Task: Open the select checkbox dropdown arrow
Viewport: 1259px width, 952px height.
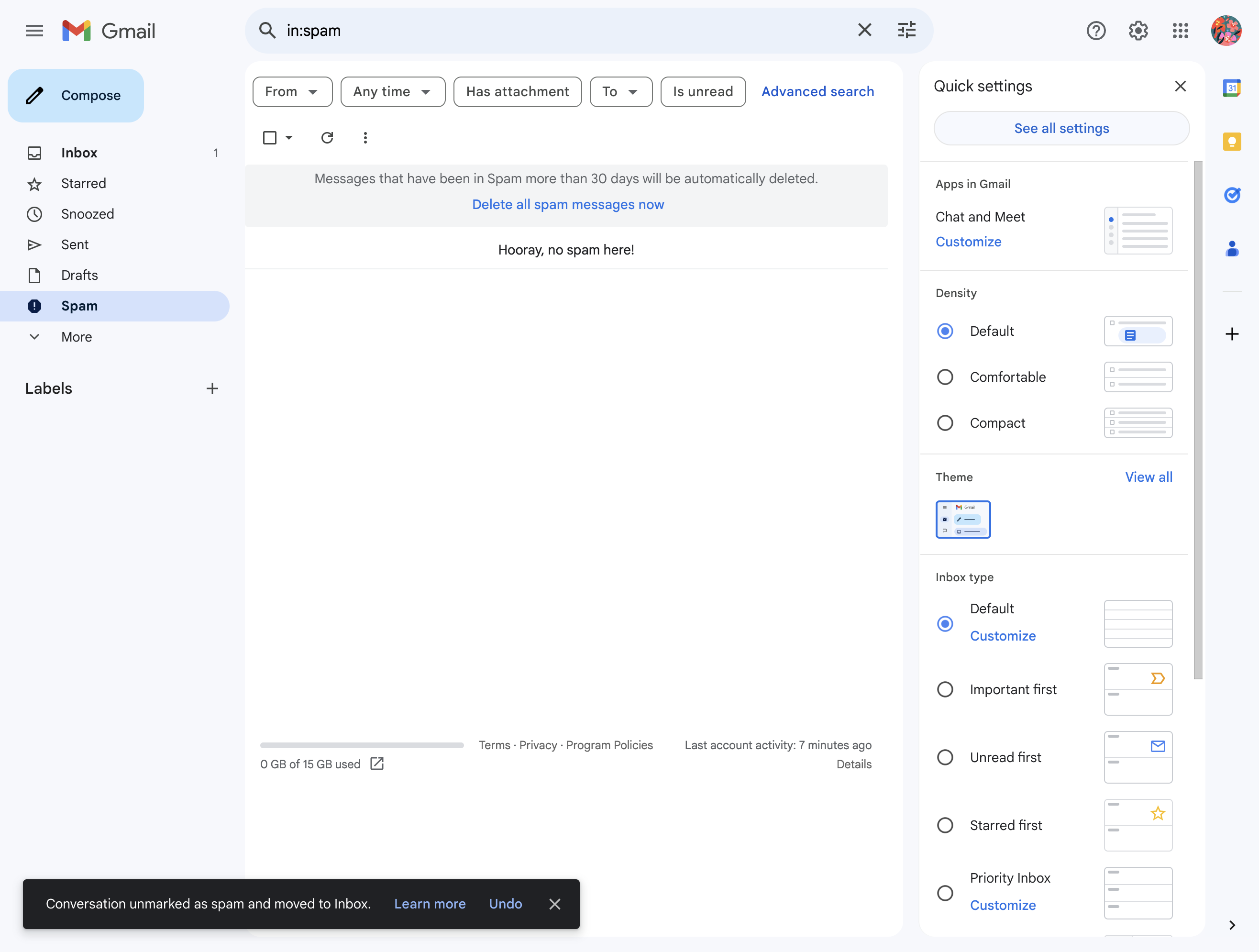Action: 288,138
